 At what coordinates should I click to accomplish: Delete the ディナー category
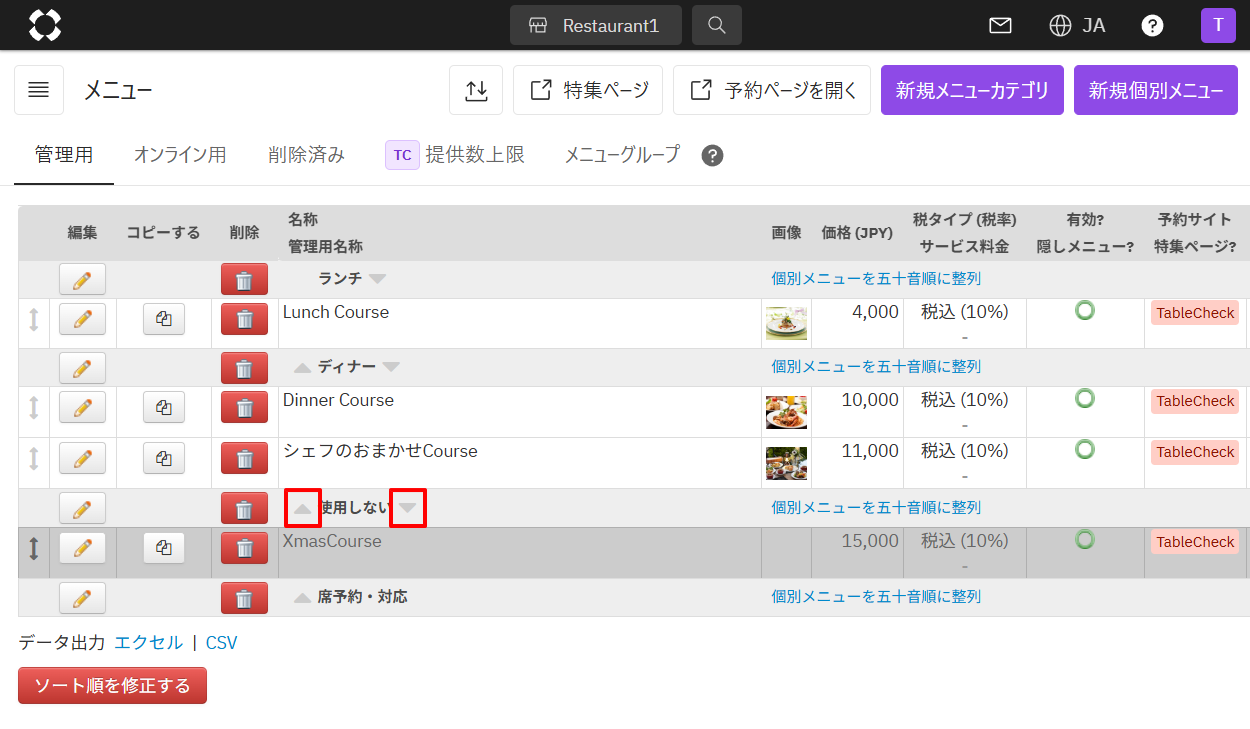[x=244, y=368]
